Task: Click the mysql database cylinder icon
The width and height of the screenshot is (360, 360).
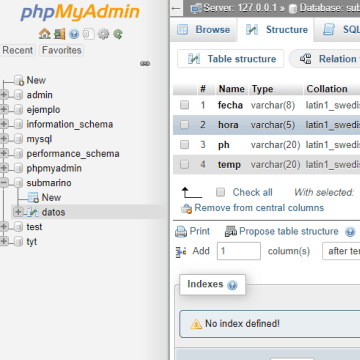Action: click(x=19, y=139)
